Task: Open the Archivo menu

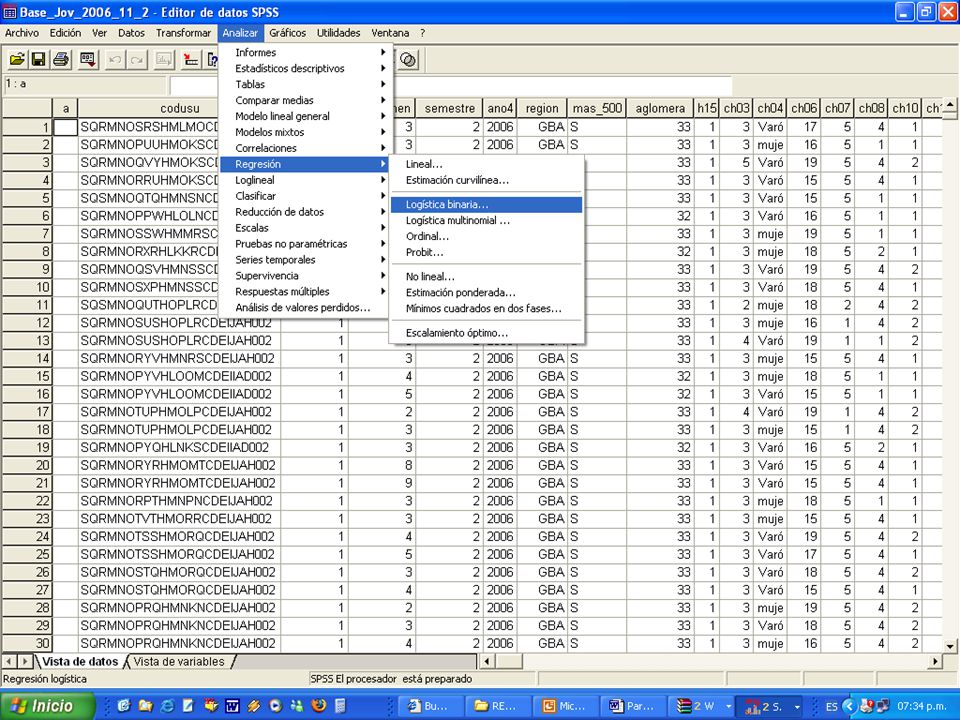Action: (21, 33)
